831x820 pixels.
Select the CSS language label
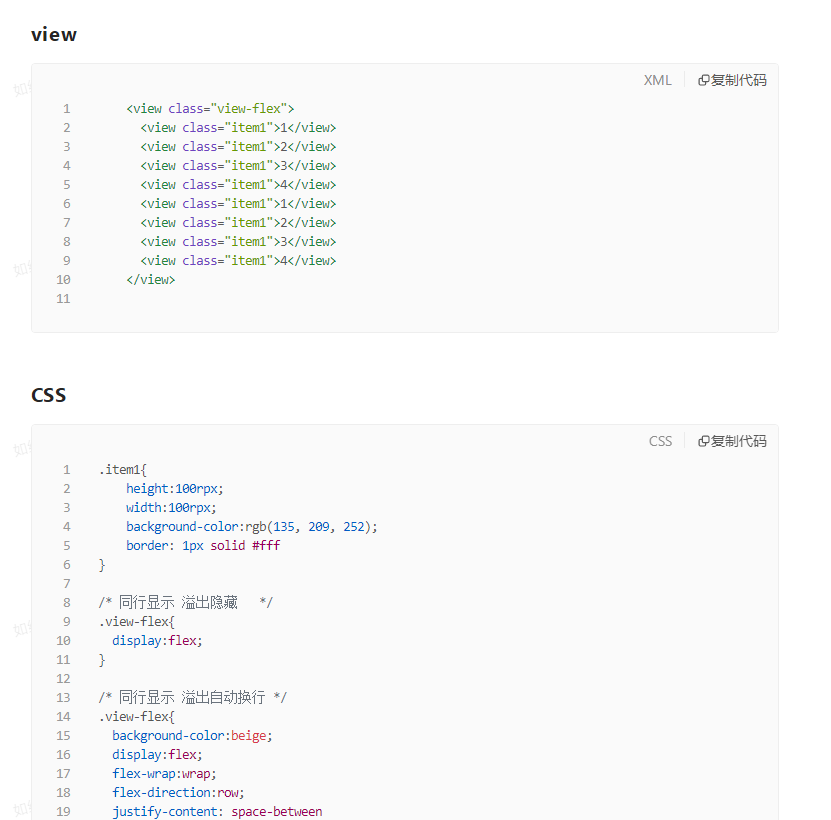660,441
